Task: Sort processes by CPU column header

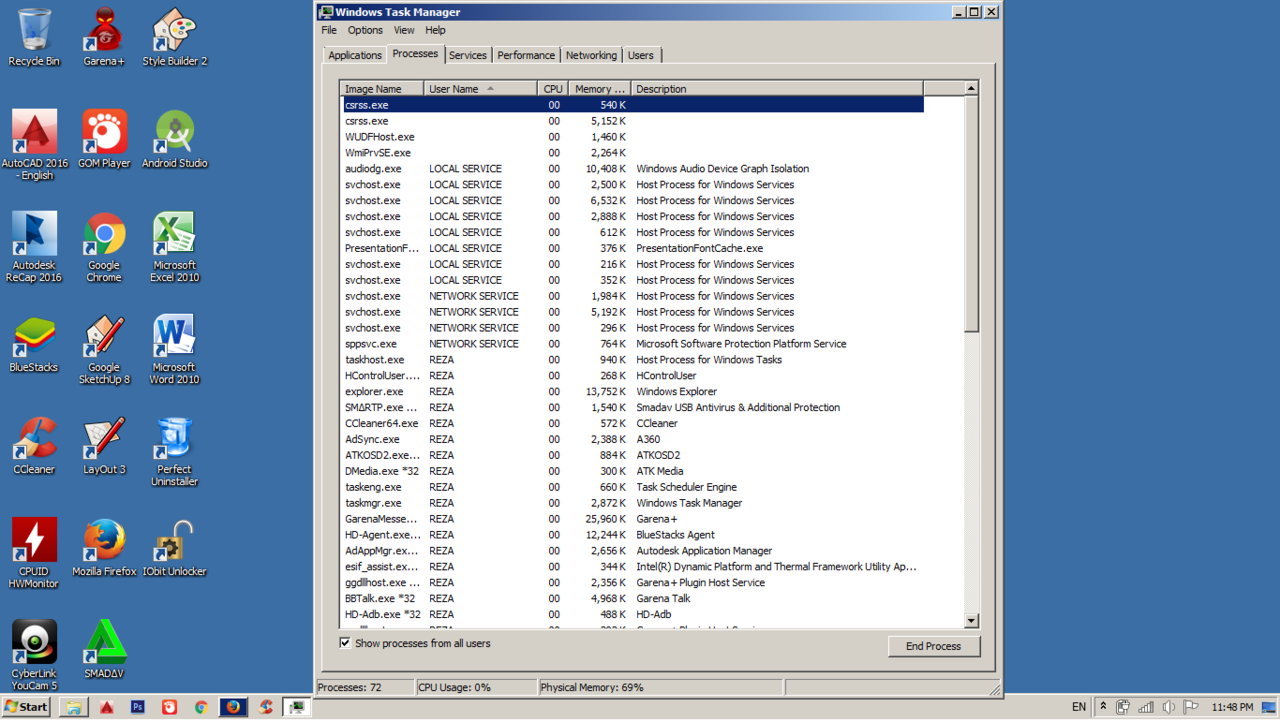Action: coord(553,89)
